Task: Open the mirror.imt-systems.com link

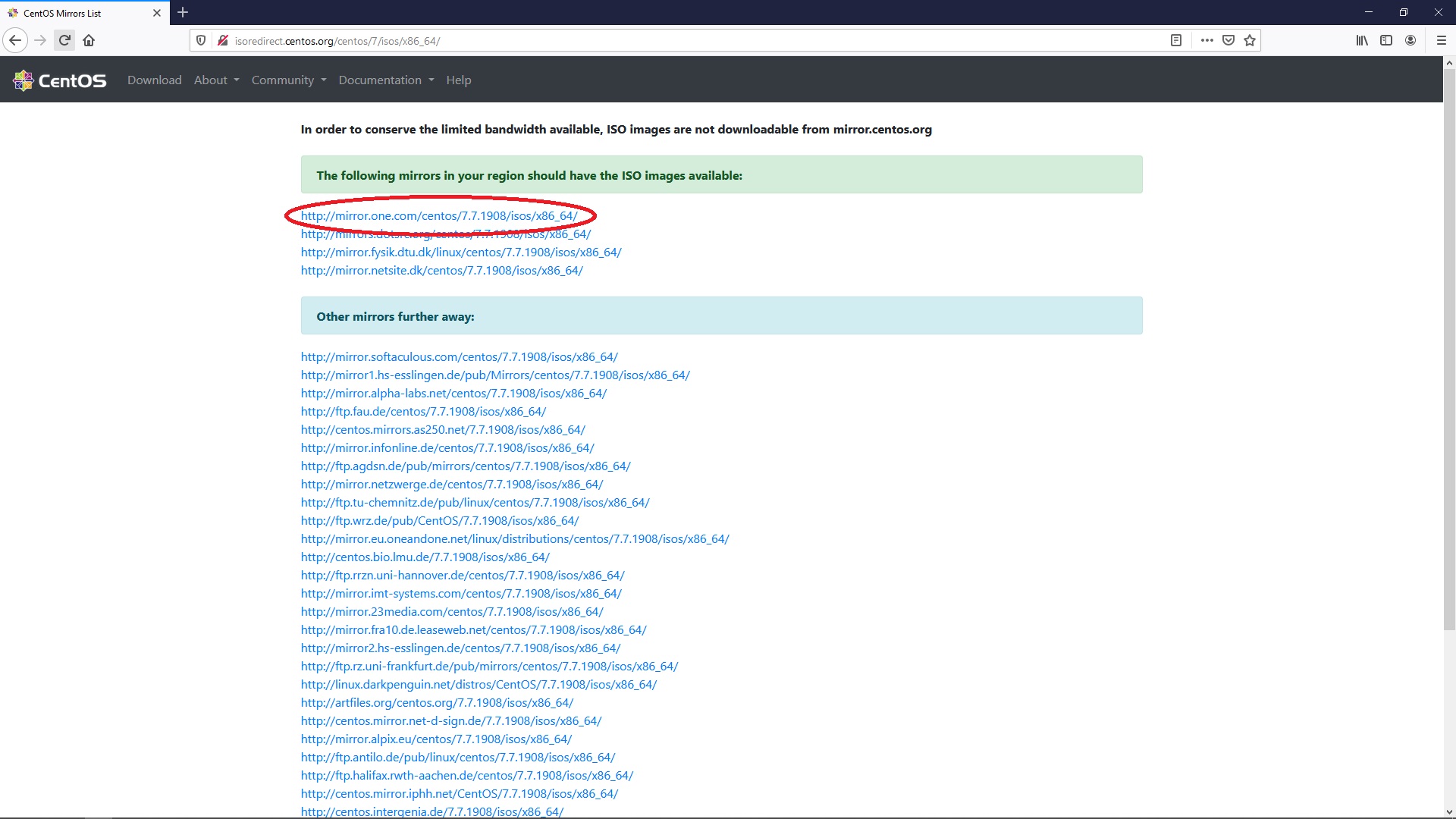Action: coord(461,594)
